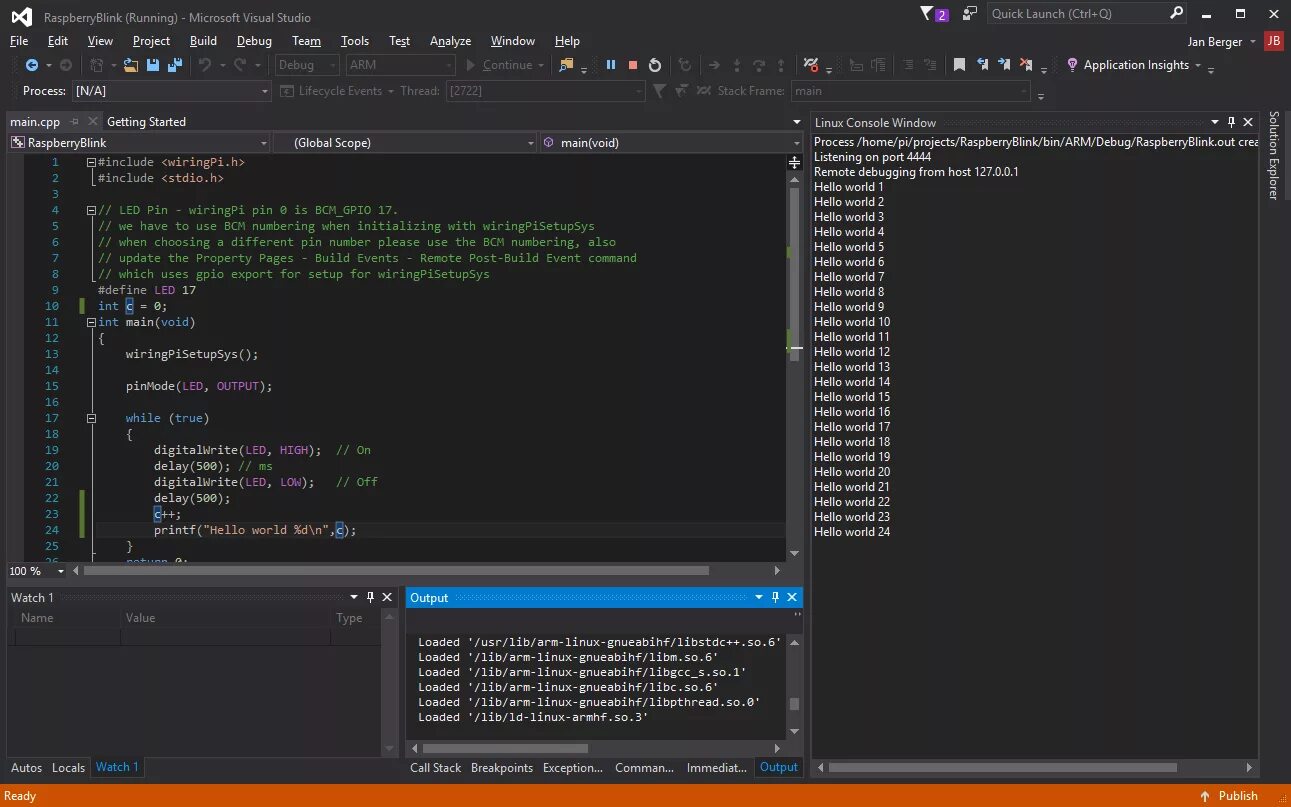Collapse the while loop code region

click(90, 417)
